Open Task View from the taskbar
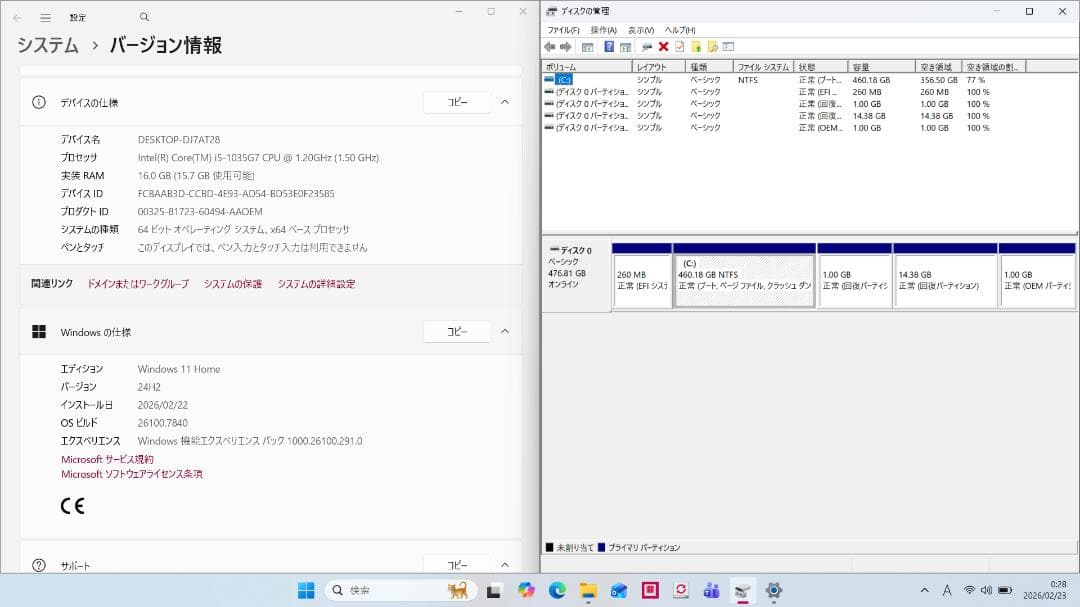This screenshot has width=1080, height=607. (494, 590)
